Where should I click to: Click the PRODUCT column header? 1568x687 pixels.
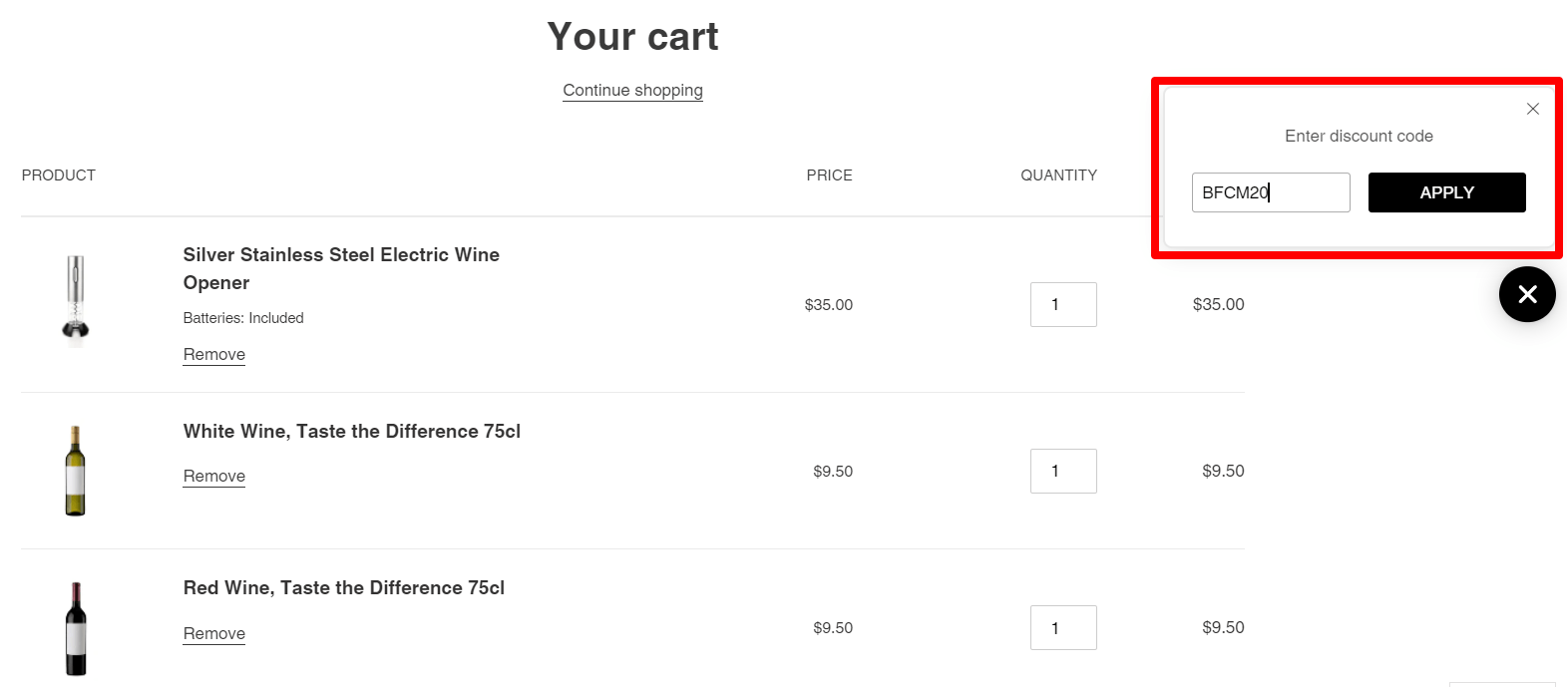click(x=59, y=174)
